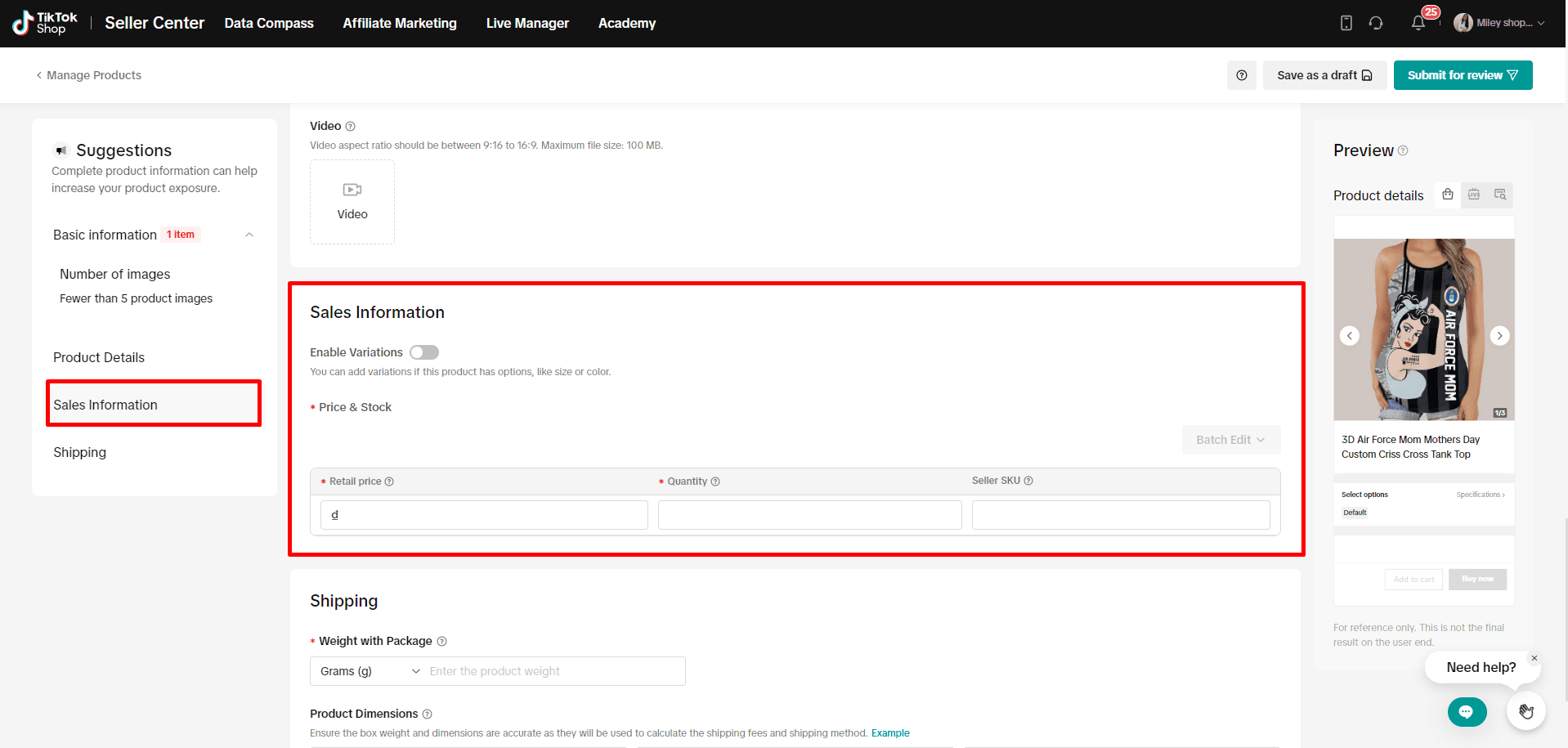The width and height of the screenshot is (1568, 748).
Task: Go to Affiliate Marketing tab
Action: pyautogui.click(x=400, y=23)
